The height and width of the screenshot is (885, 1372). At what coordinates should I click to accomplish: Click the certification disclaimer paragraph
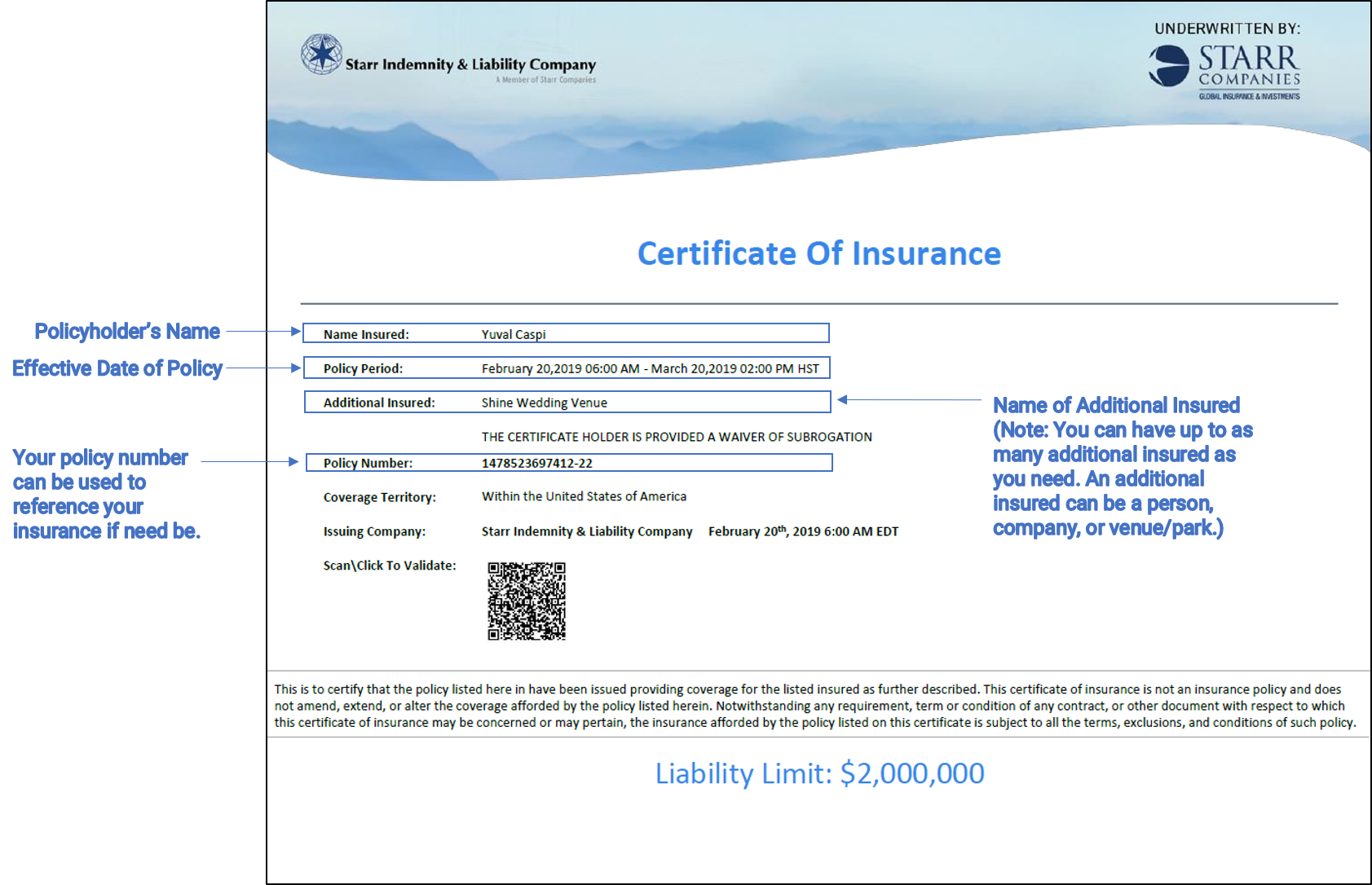(815, 706)
